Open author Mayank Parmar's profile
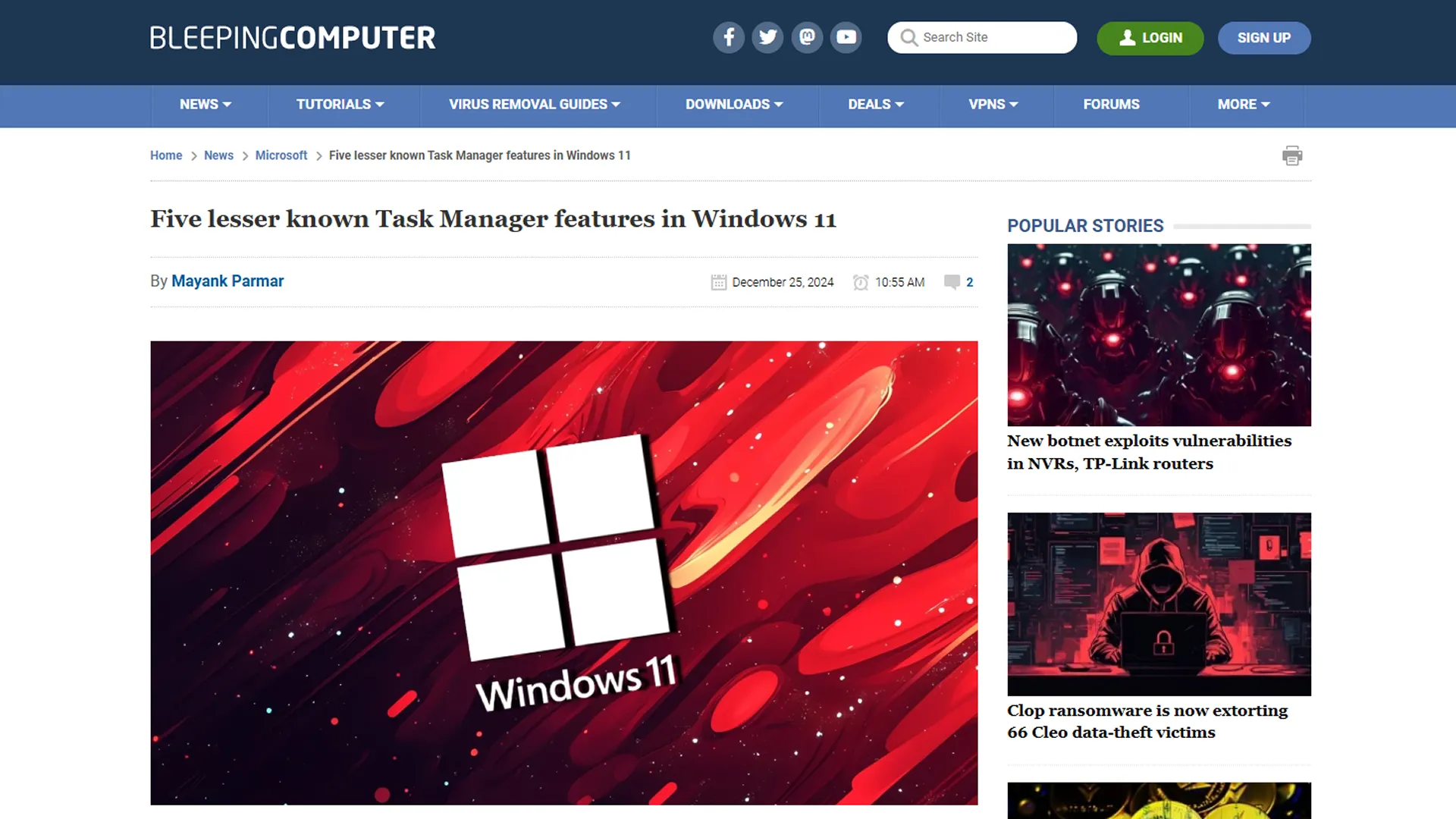The image size is (1456, 819). click(227, 281)
